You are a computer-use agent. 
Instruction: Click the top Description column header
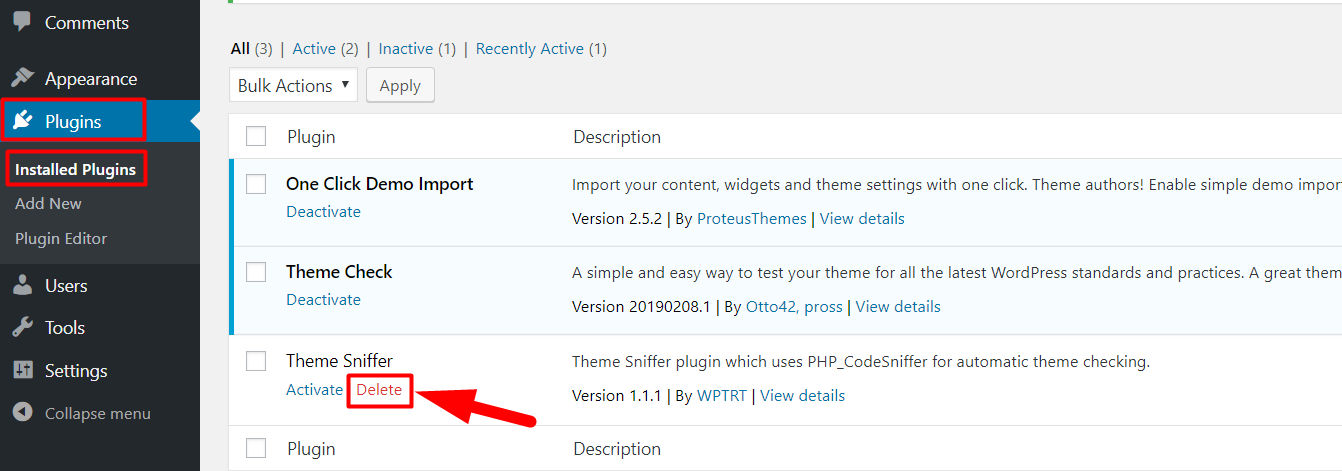tap(617, 136)
